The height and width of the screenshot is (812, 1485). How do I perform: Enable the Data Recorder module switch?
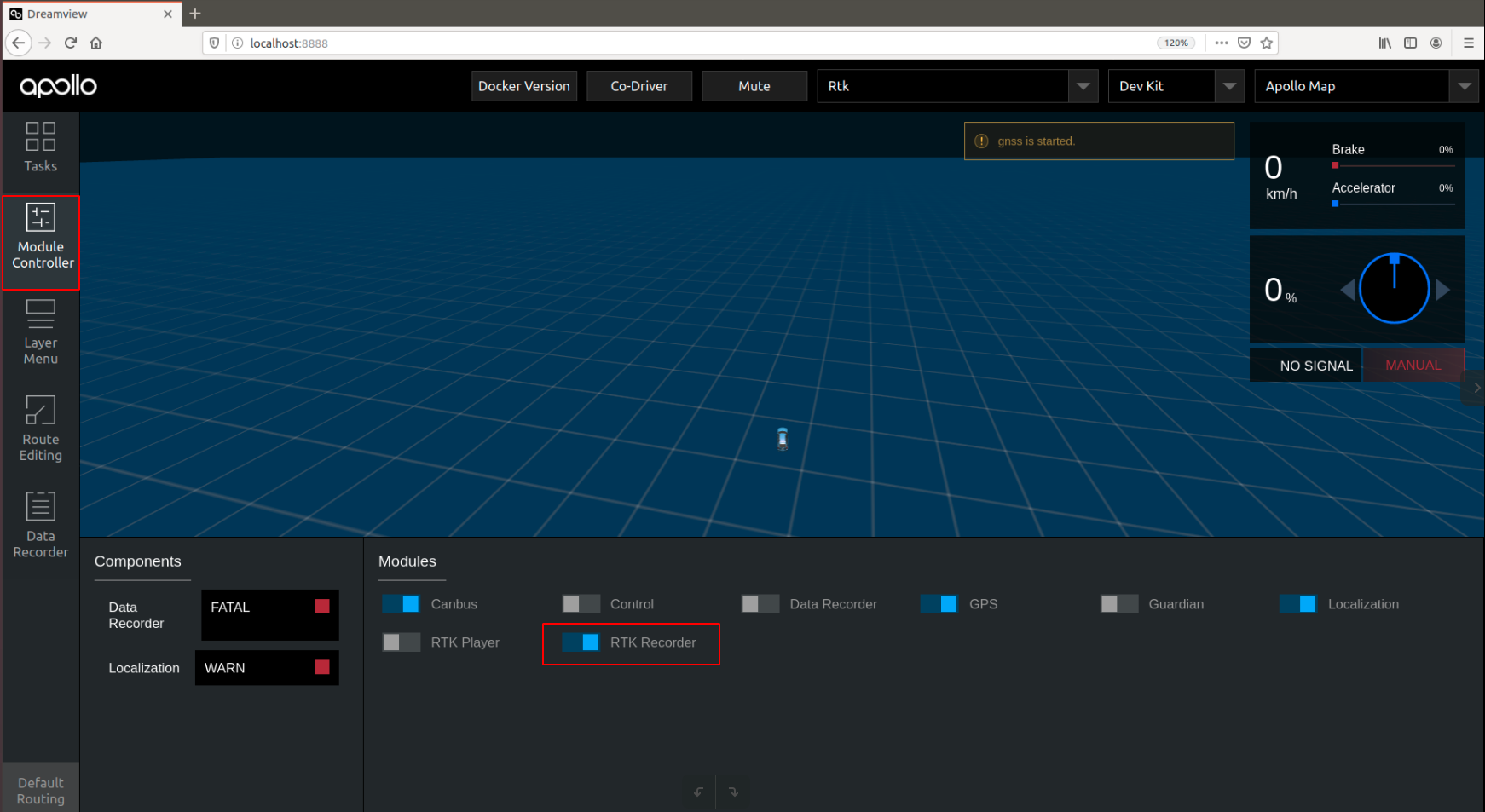(x=760, y=604)
